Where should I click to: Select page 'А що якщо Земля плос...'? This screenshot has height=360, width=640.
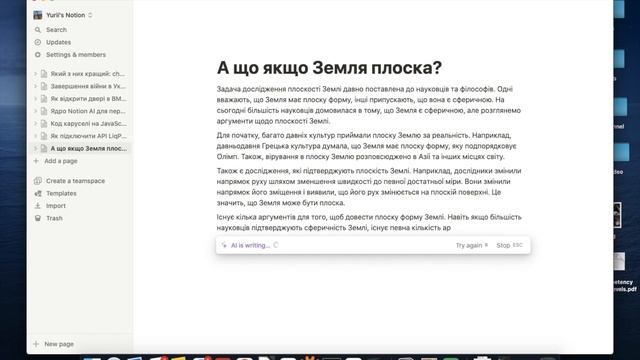click(x=89, y=149)
